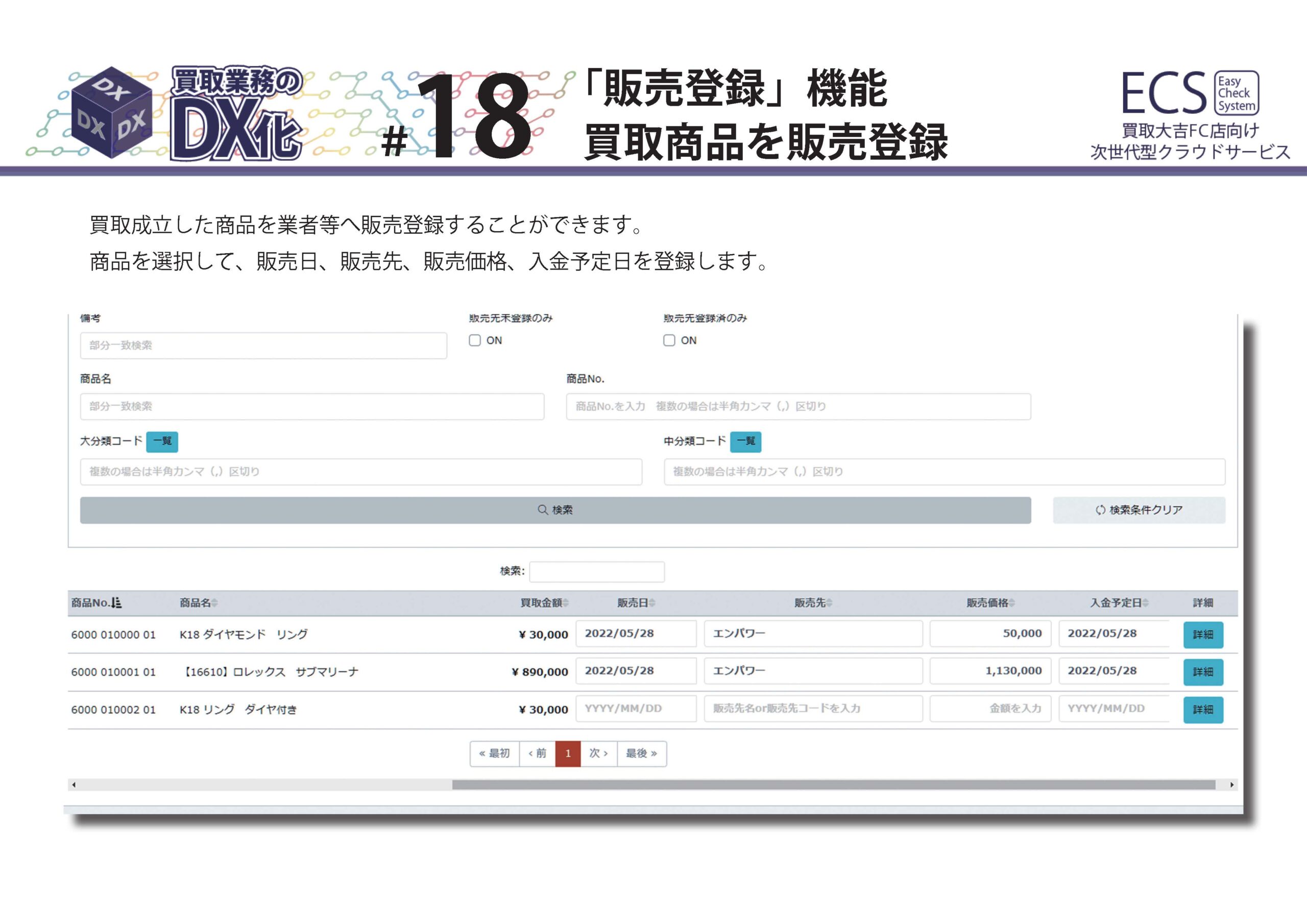The image size is (1307, 924).
Task: Click 販売先 input for K18 リング ダイヤ付き row
Action: pos(812,709)
